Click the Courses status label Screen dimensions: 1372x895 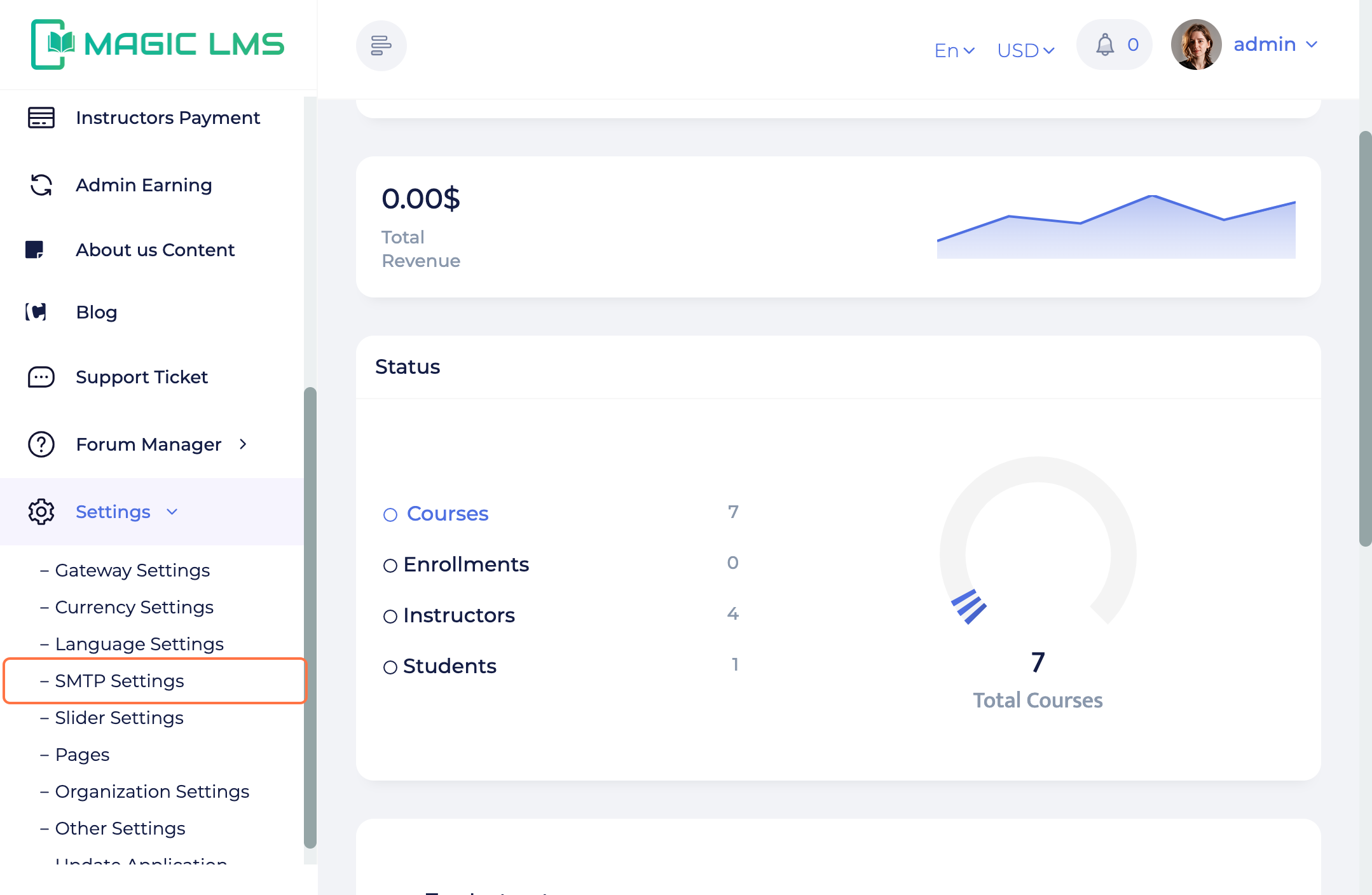click(x=448, y=514)
